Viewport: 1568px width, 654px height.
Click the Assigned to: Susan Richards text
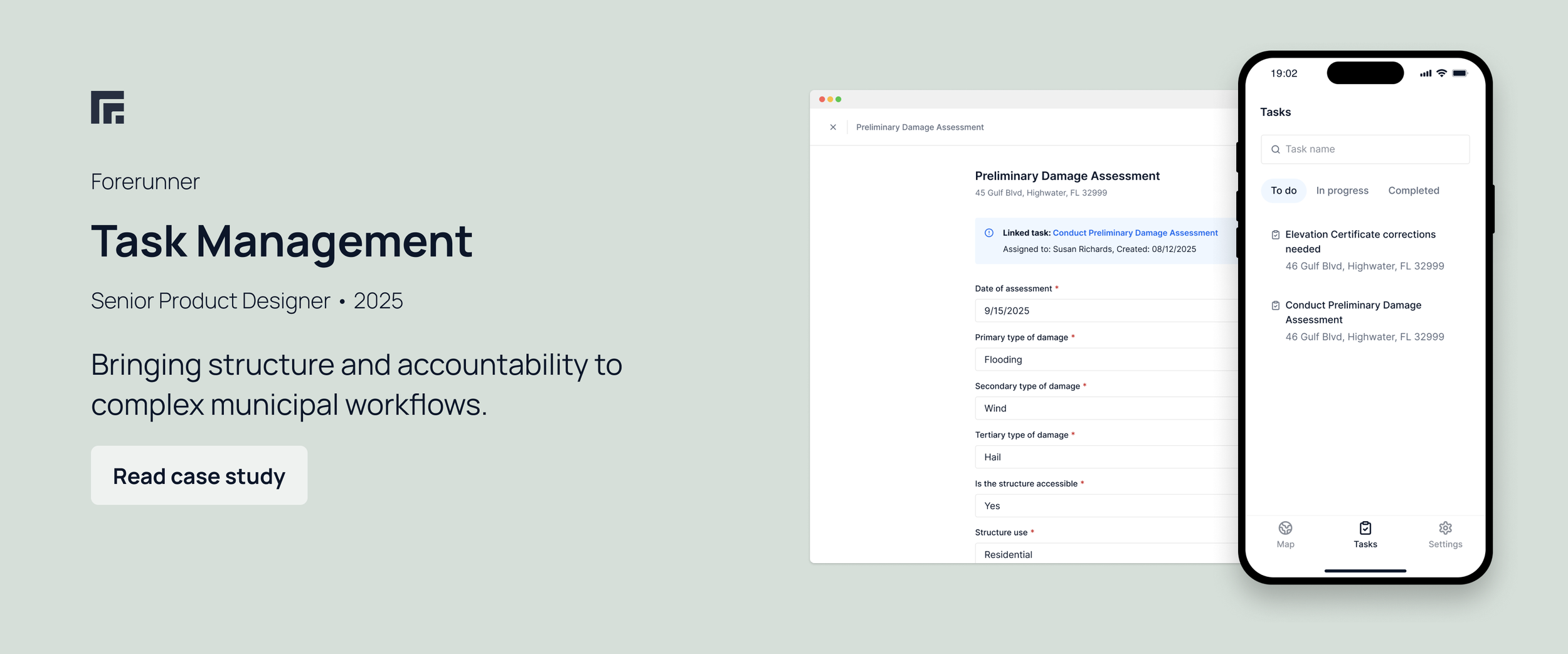point(1057,249)
